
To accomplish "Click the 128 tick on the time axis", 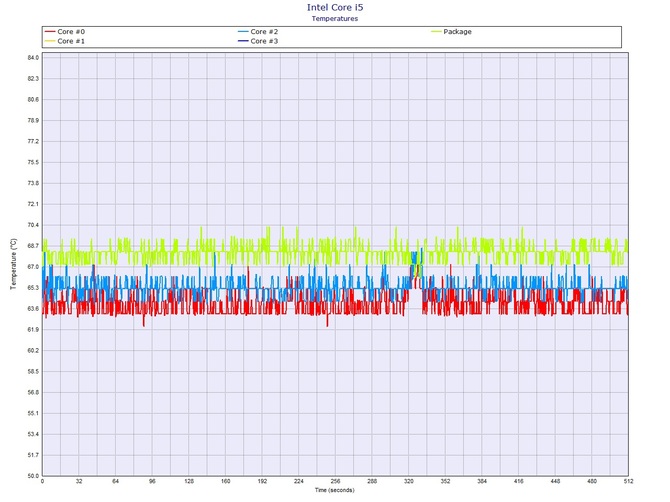I will pyautogui.click(x=189, y=482).
